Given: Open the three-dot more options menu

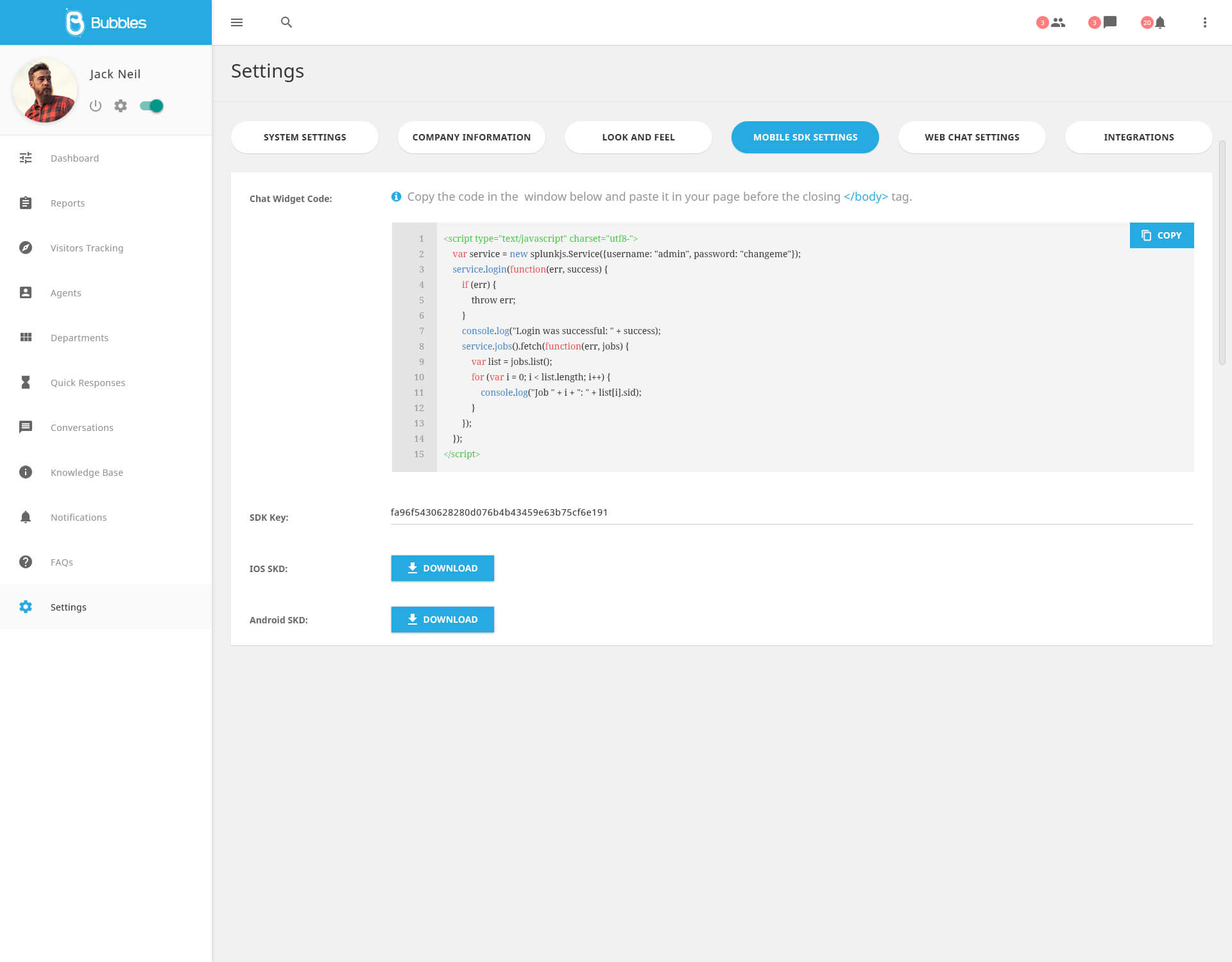Looking at the screenshot, I should coord(1205,22).
